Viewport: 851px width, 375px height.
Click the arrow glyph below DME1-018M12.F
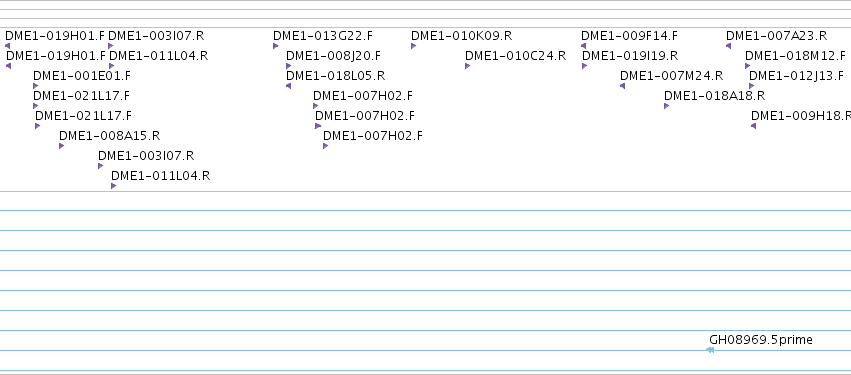tap(747, 66)
